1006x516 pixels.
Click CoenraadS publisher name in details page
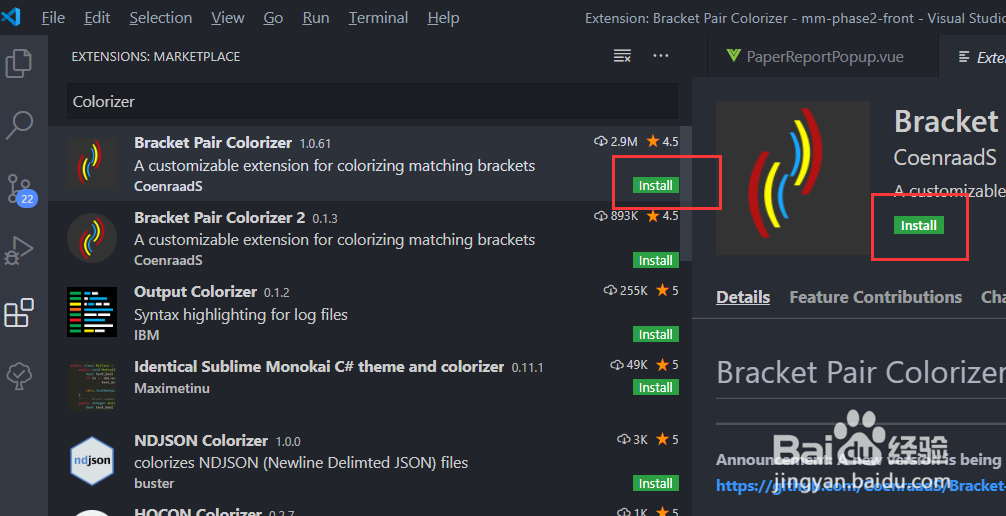coord(945,157)
